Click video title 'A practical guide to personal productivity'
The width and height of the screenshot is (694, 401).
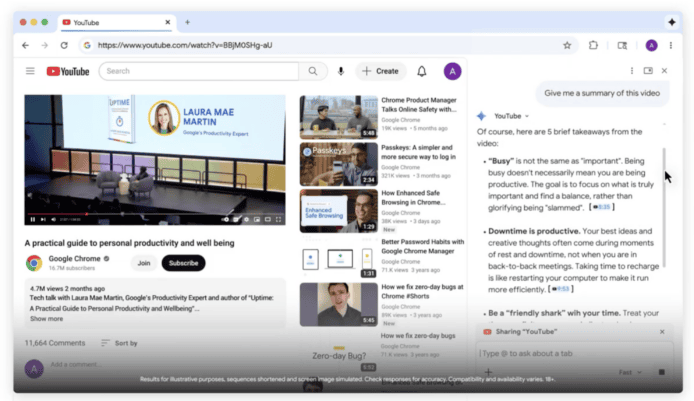pos(129,243)
